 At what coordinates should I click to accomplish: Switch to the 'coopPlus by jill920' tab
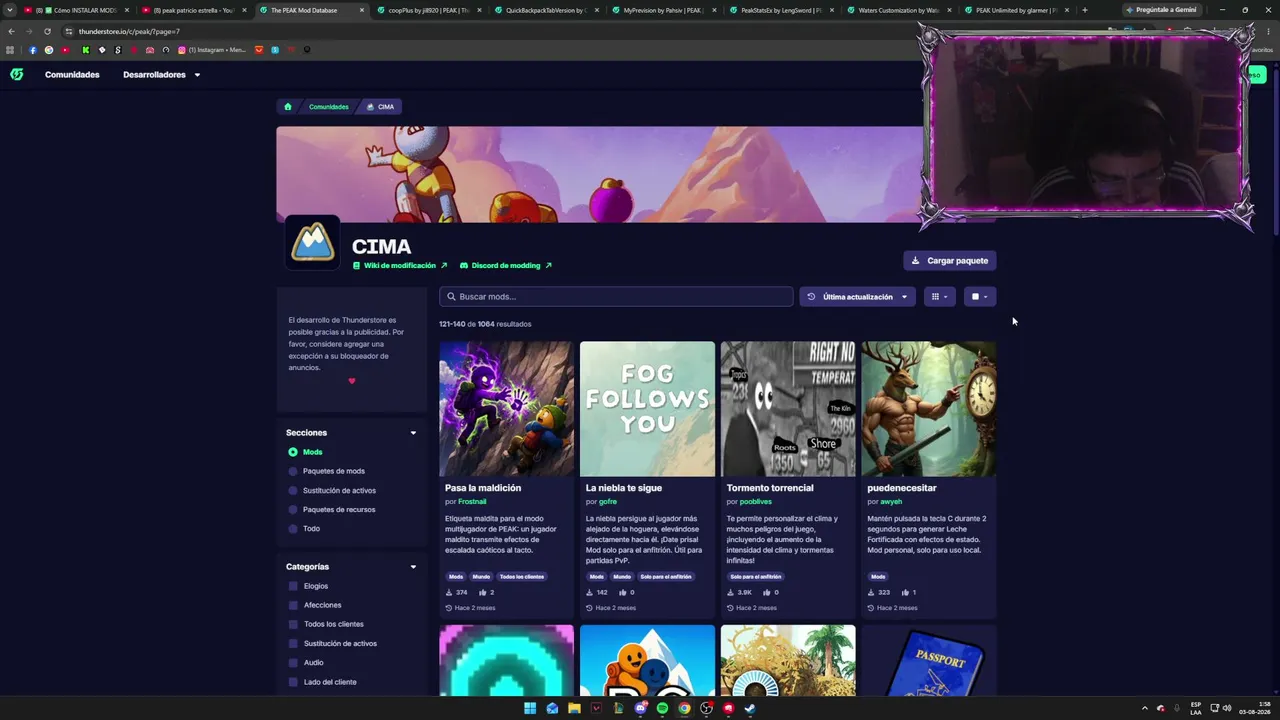(x=429, y=10)
